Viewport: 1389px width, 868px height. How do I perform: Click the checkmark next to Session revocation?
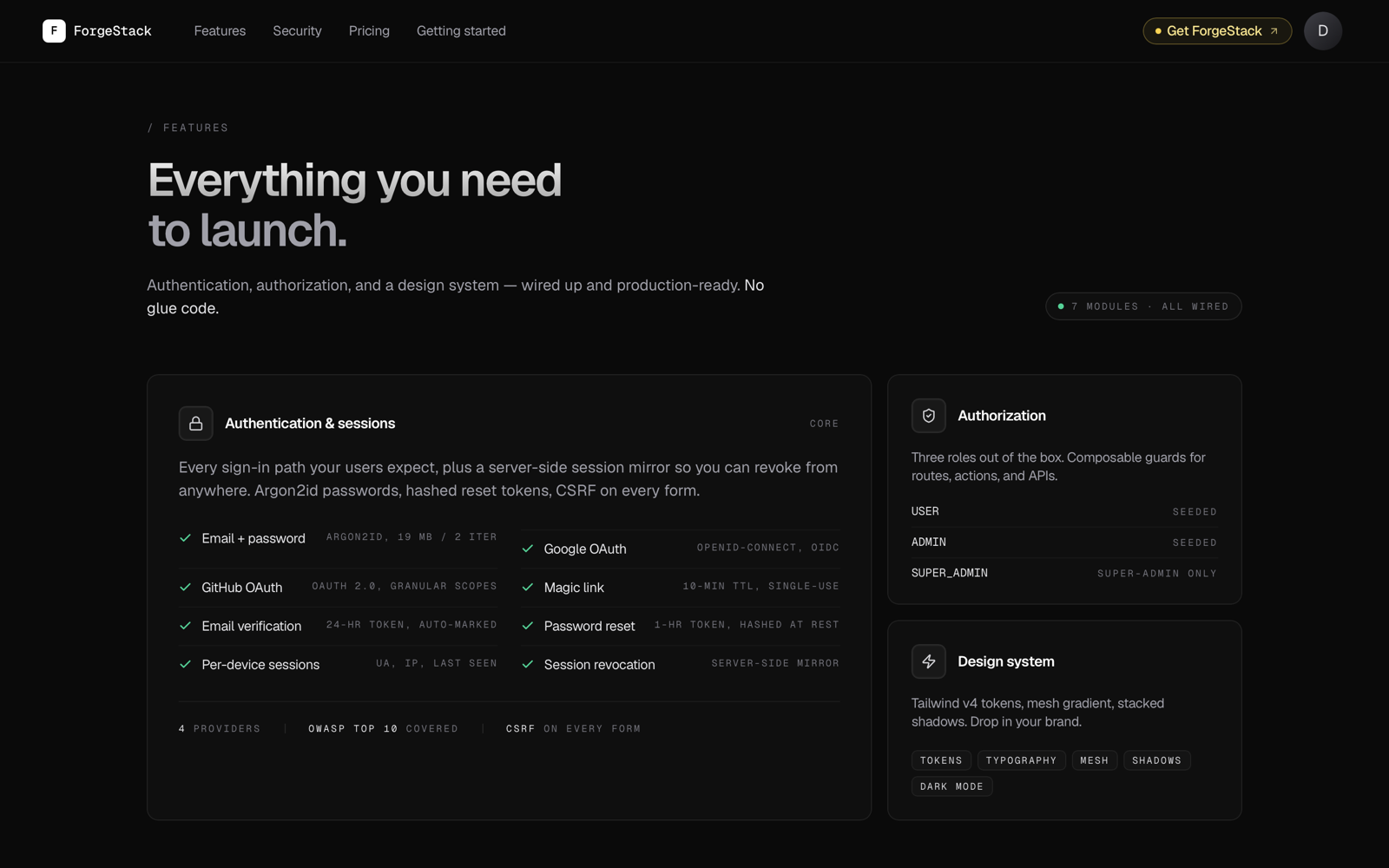(528, 665)
